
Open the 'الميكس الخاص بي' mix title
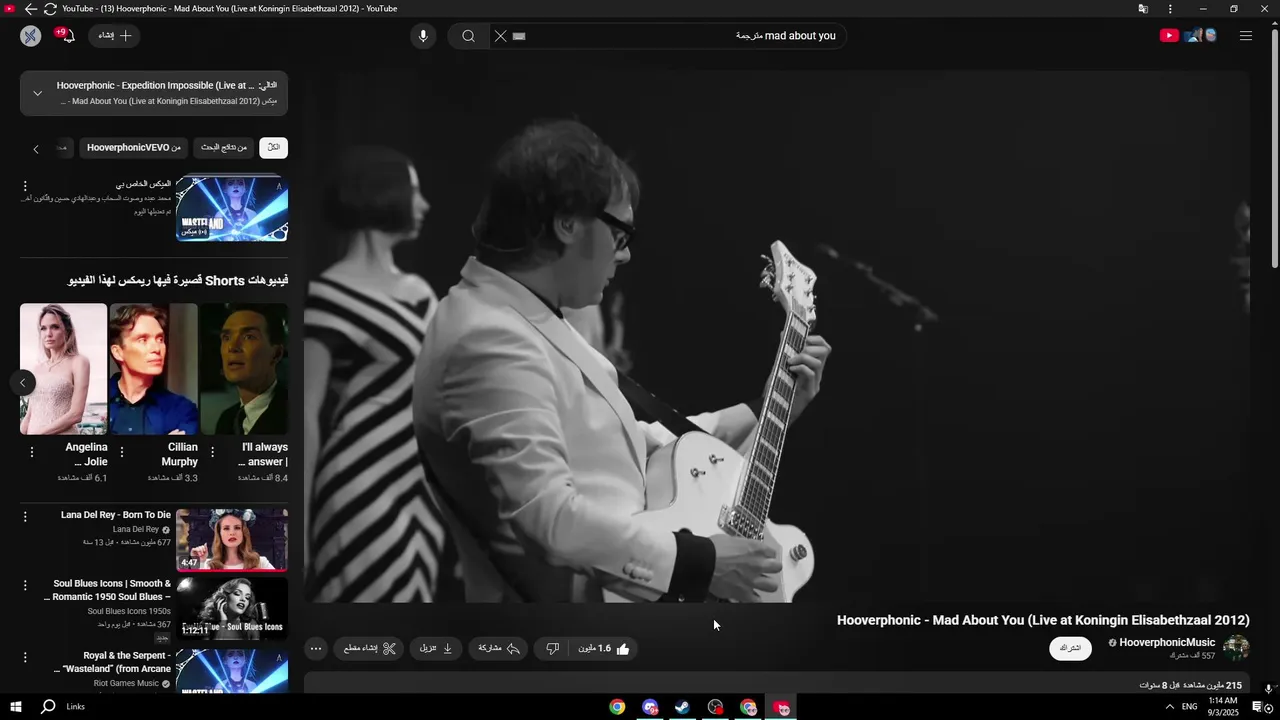(143, 184)
